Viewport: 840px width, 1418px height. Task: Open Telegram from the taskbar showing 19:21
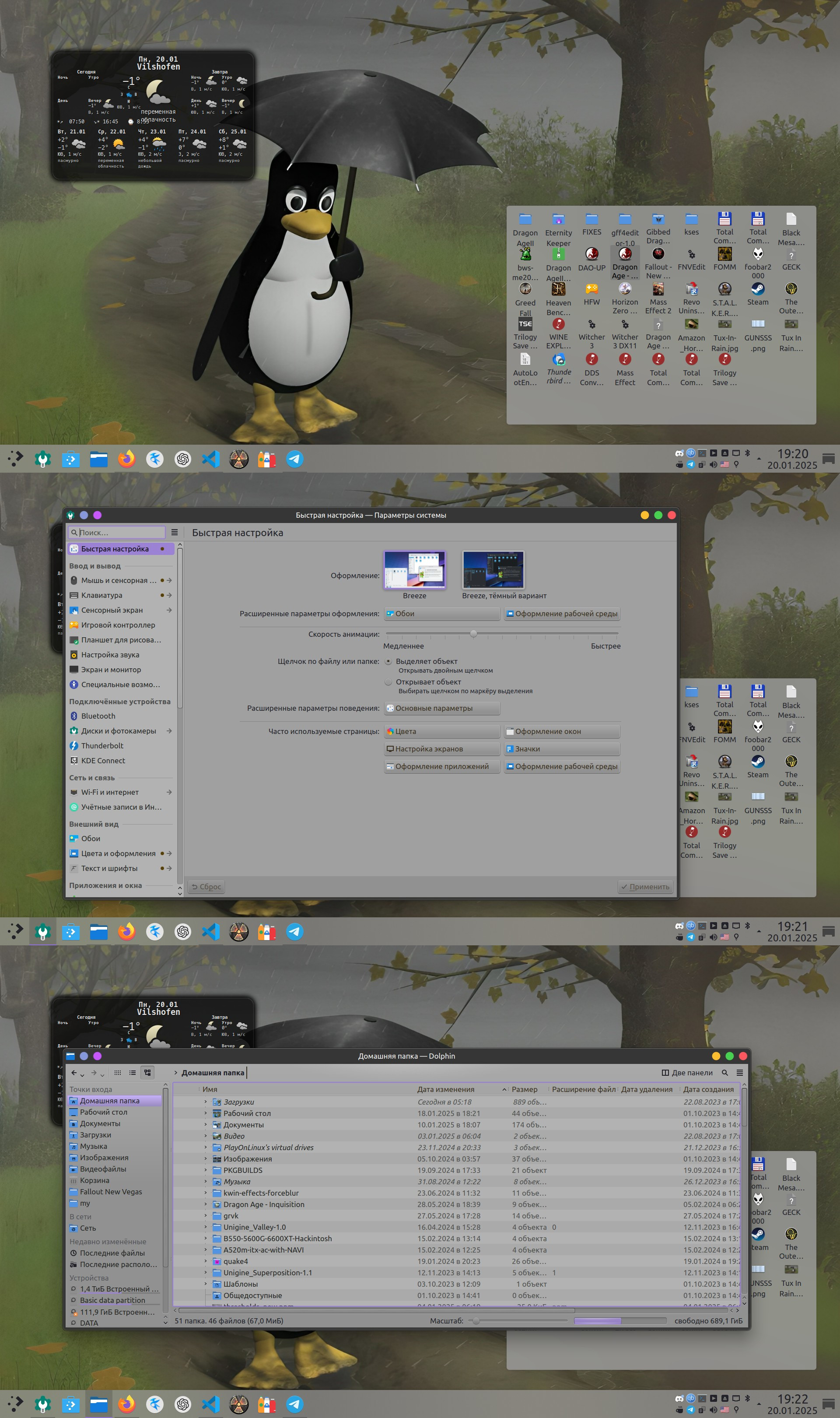(x=294, y=931)
